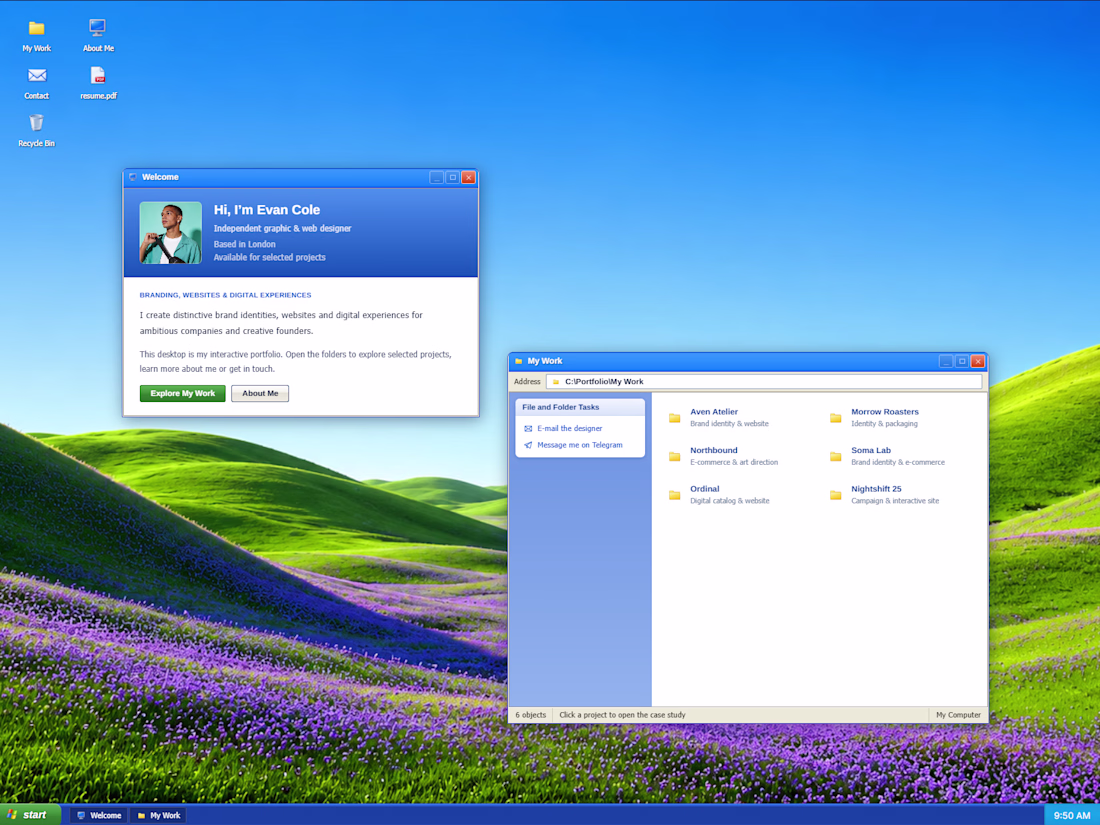The image size is (1100, 825).
Task: Click the folder icon inside the address bar
Action: click(556, 382)
